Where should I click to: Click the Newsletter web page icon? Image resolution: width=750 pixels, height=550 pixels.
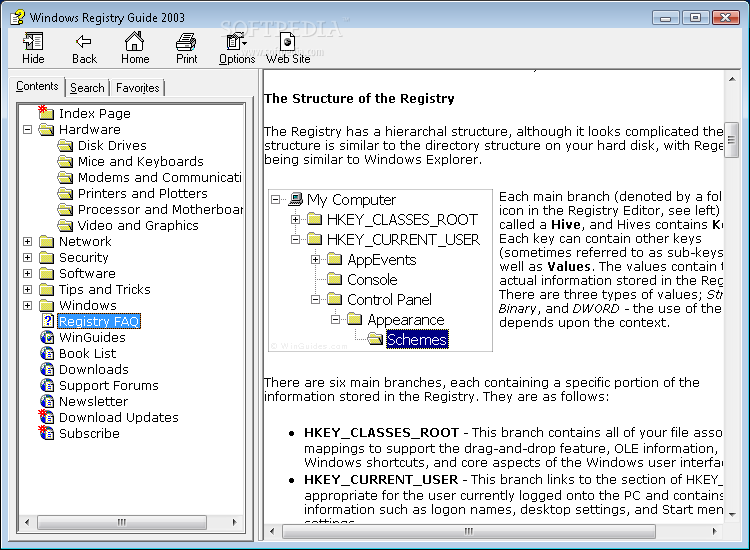(x=47, y=401)
